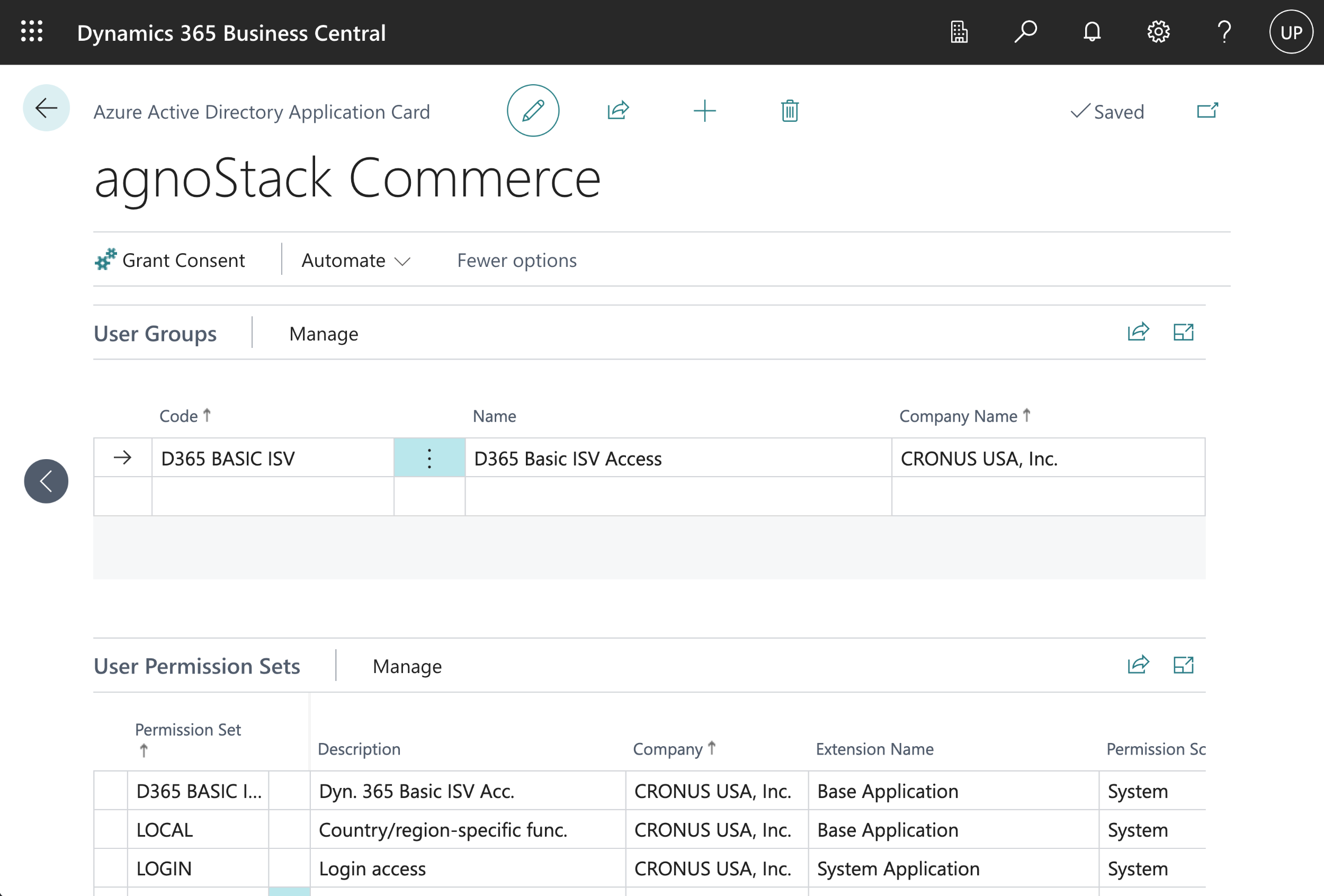Click the Permission Scope column header
The width and height of the screenshot is (1324, 896).
pos(1156,749)
